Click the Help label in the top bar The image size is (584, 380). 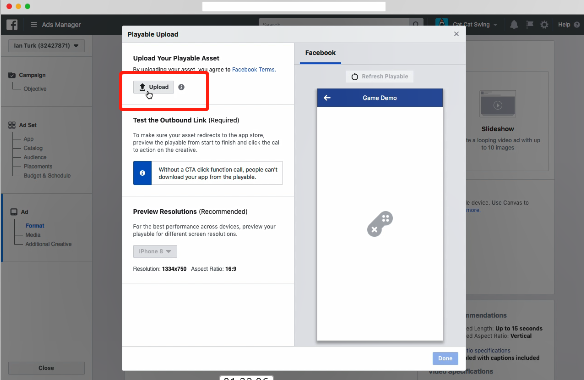[x=564, y=25]
